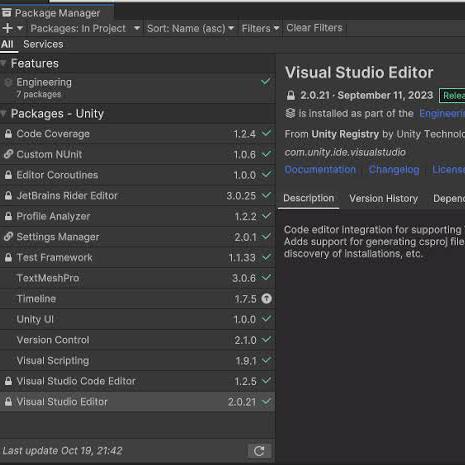Click the refresh package list button
The image size is (465, 465).
tap(259, 451)
